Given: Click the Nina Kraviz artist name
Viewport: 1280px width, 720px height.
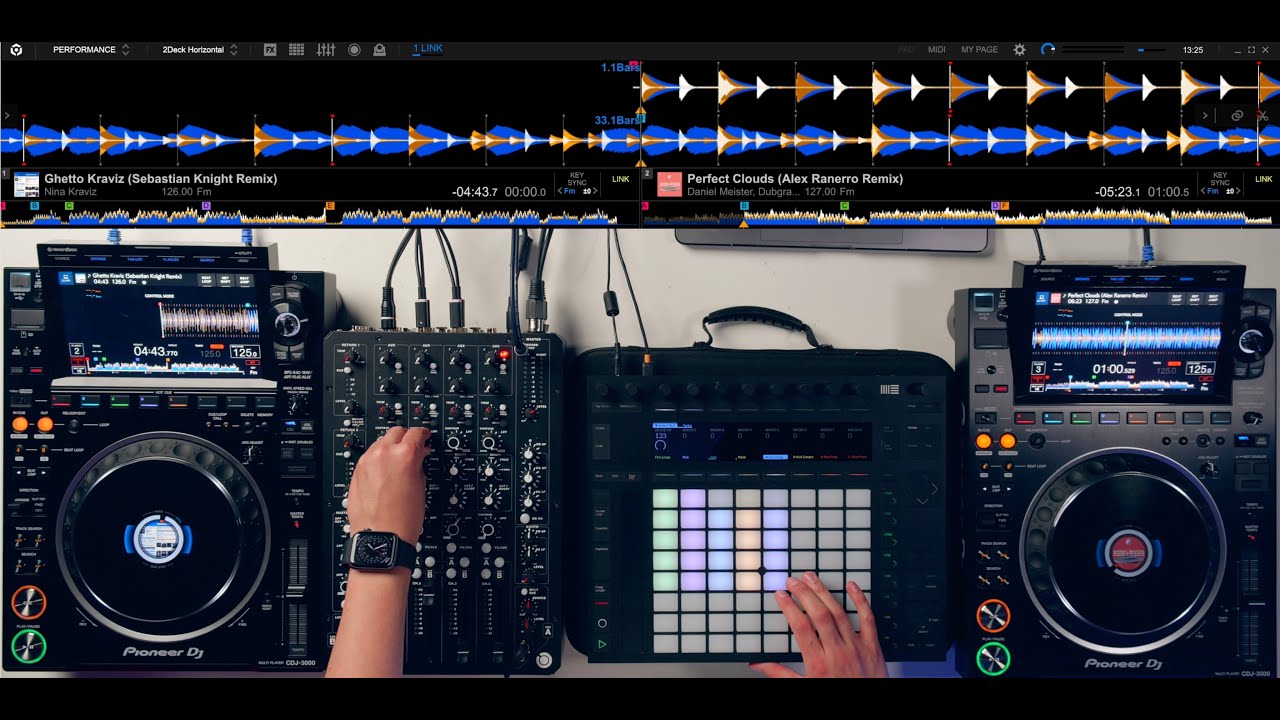Looking at the screenshot, I should (70, 191).
